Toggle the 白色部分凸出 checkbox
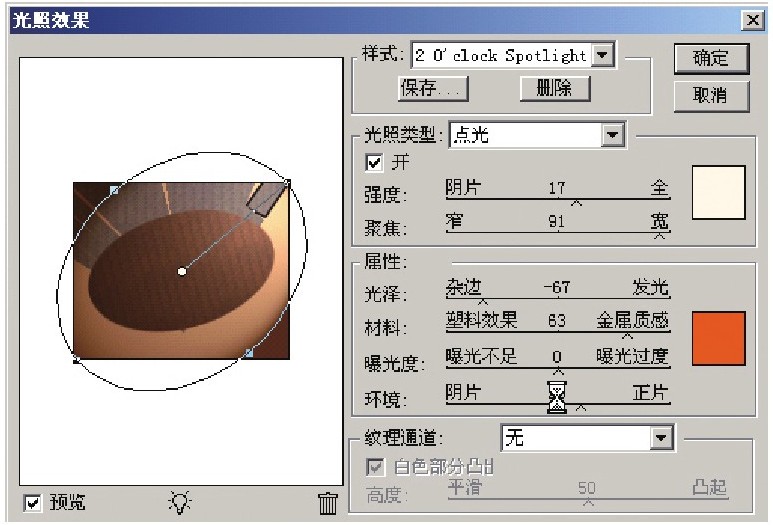This screenshot has width=773, height=525. (x=375, y=467)
